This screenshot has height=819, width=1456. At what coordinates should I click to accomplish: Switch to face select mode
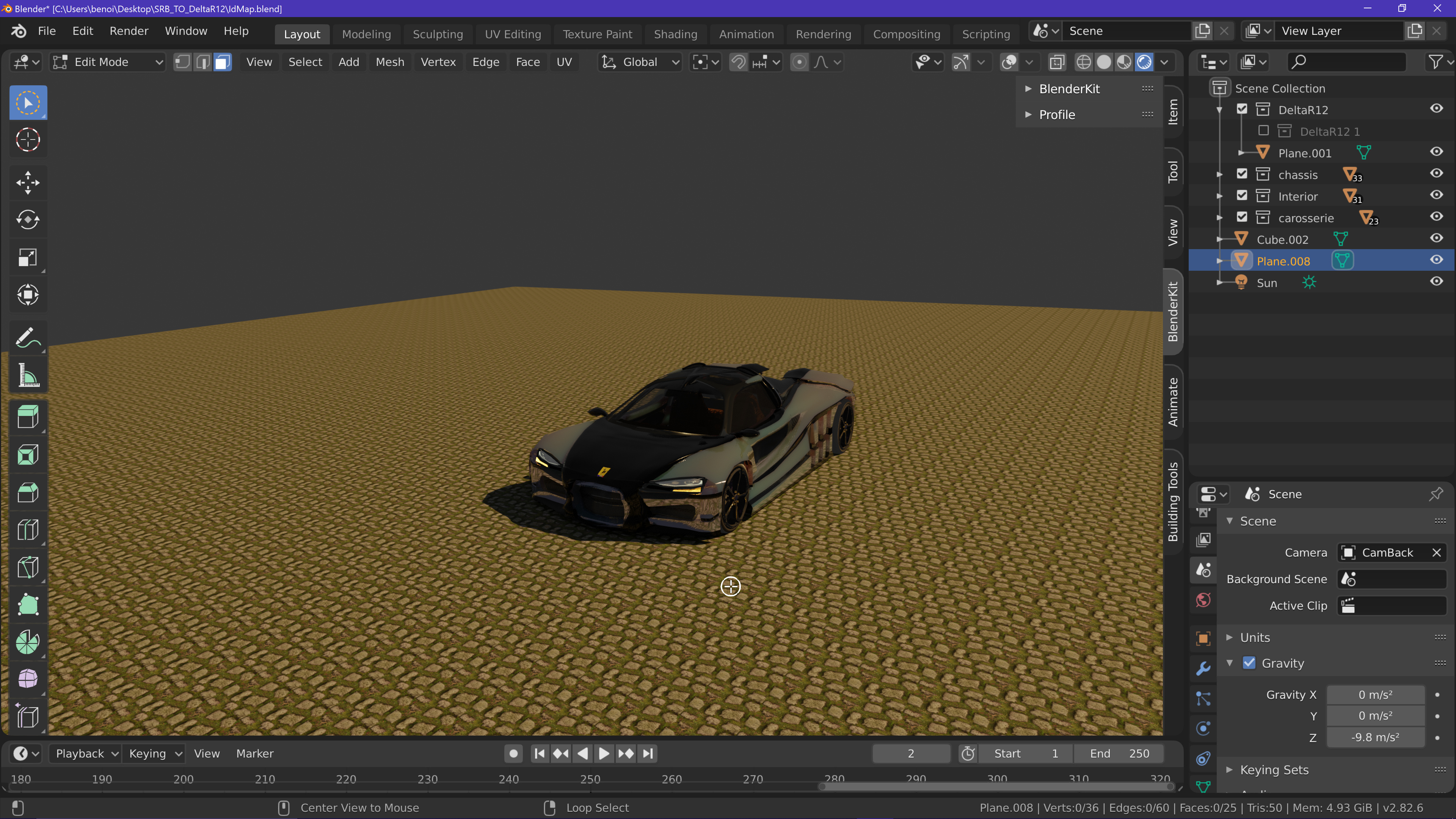[x=223, y=62]
